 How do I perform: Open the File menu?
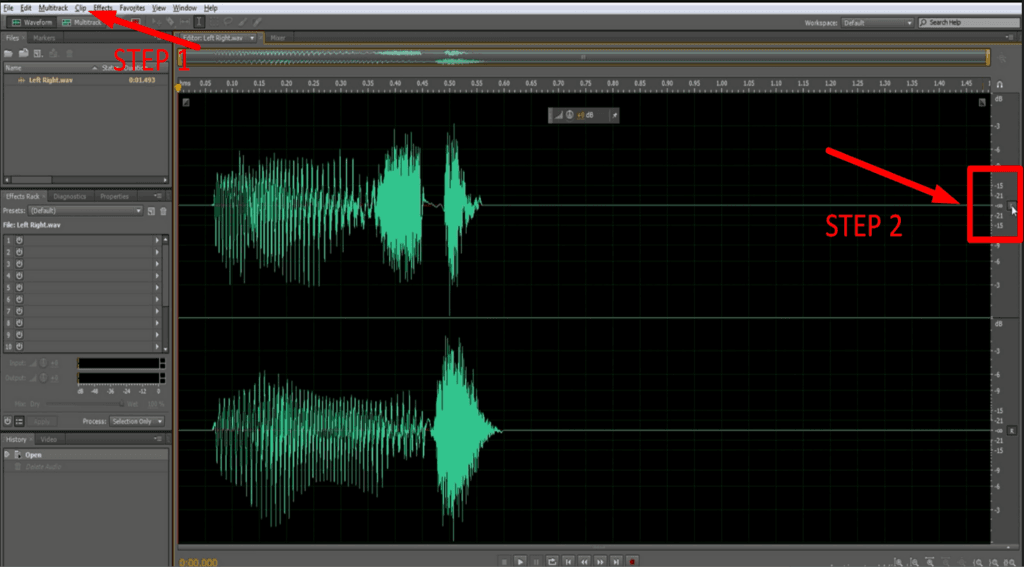tap(8, 8)
